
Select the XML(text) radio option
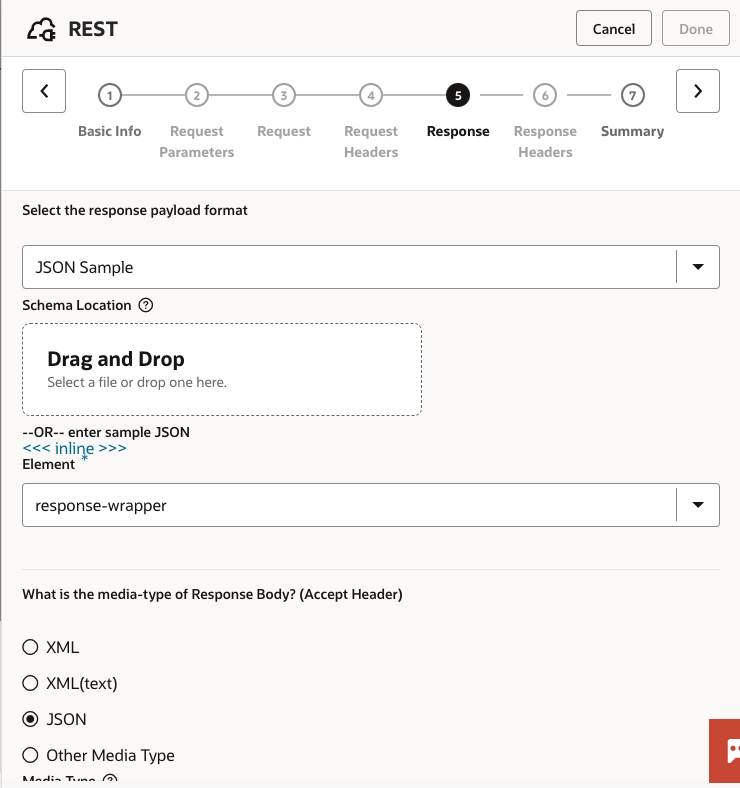pos(31,683)
